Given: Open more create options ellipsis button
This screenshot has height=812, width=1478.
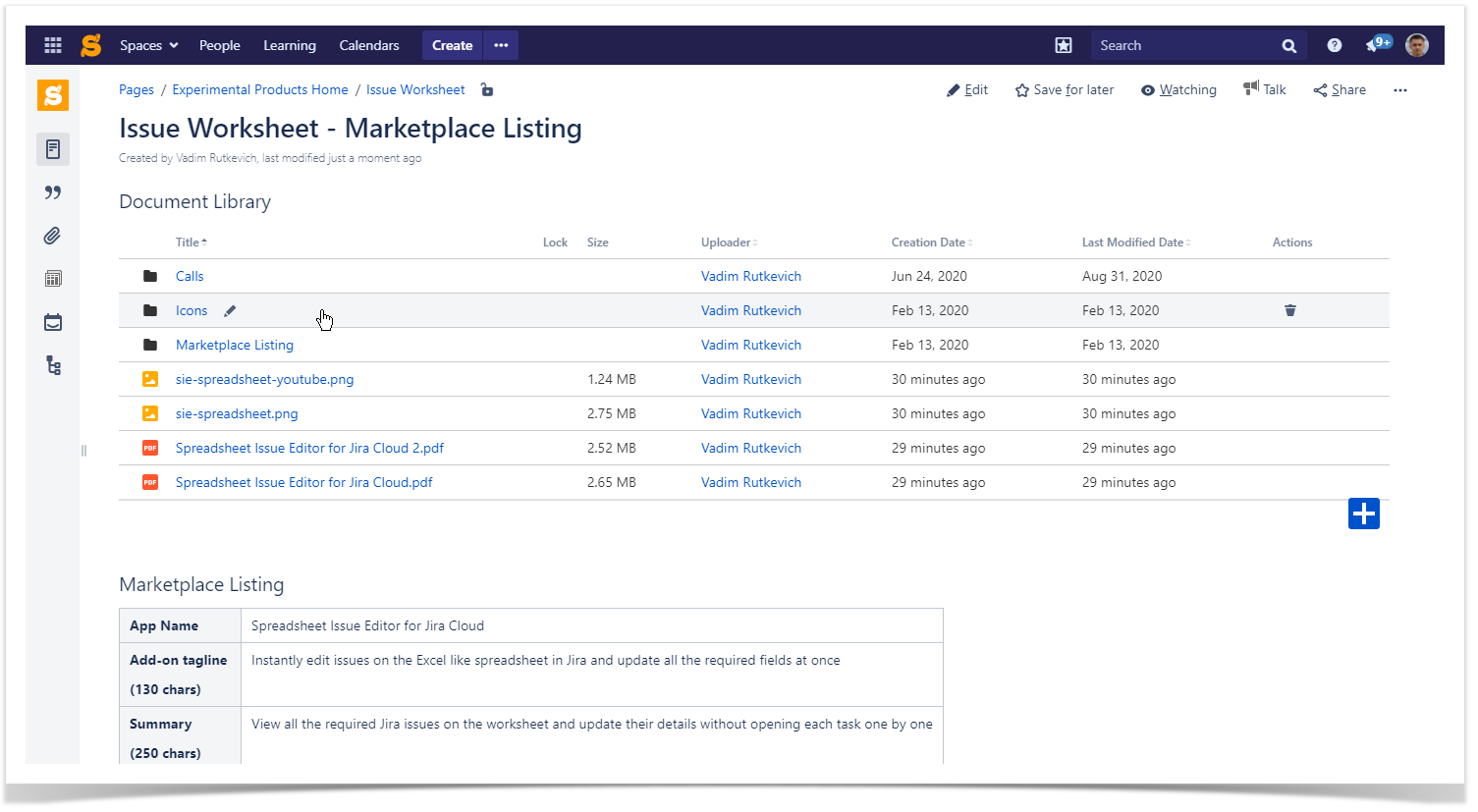Looking at the screenshot, I should pyautogui.click(x=501, y=45).
